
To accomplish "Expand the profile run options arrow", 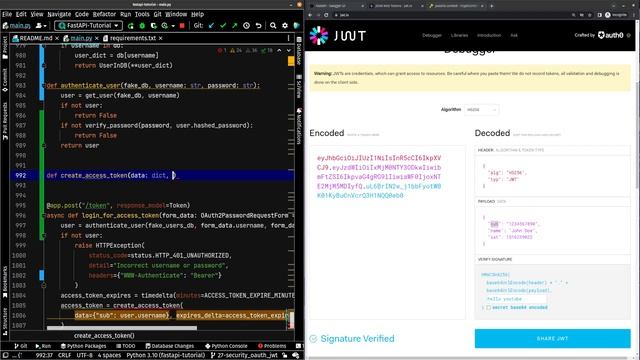I will [x=173, y=26].
